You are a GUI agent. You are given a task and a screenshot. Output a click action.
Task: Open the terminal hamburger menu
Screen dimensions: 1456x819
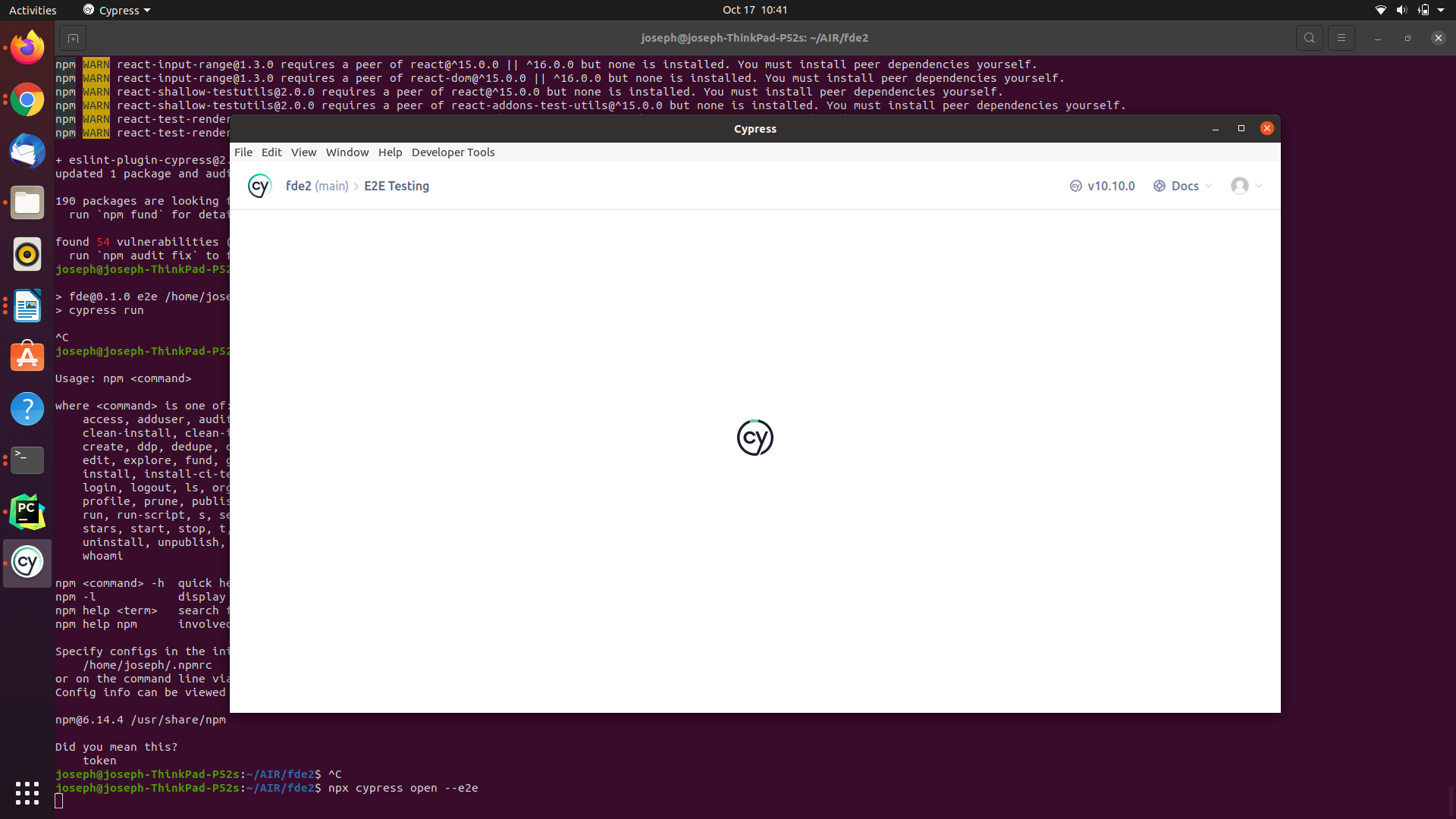click(x=1341, y=38)
